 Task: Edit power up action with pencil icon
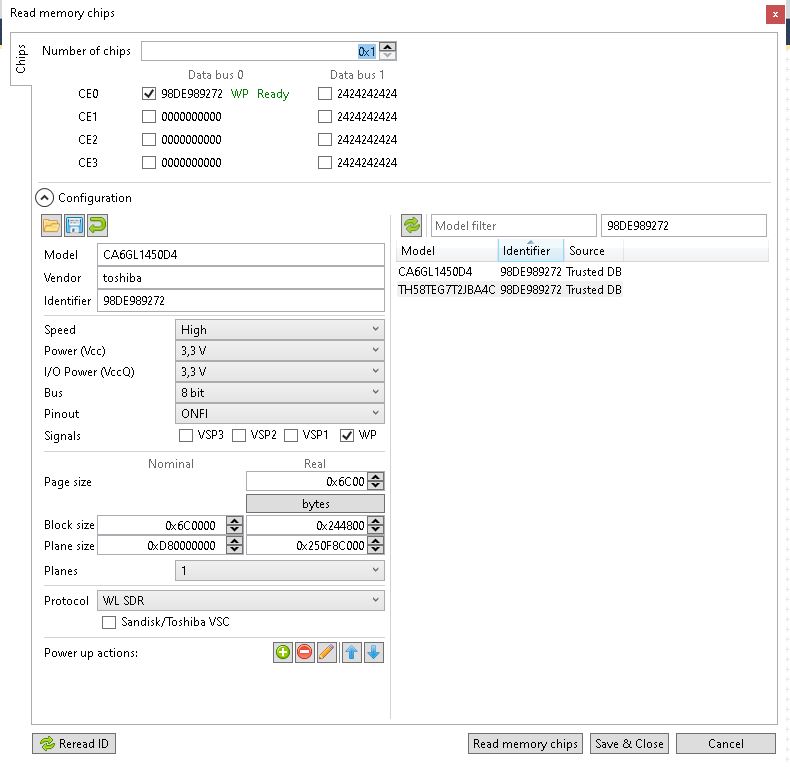pyautogui.click(x=327, y=653)
